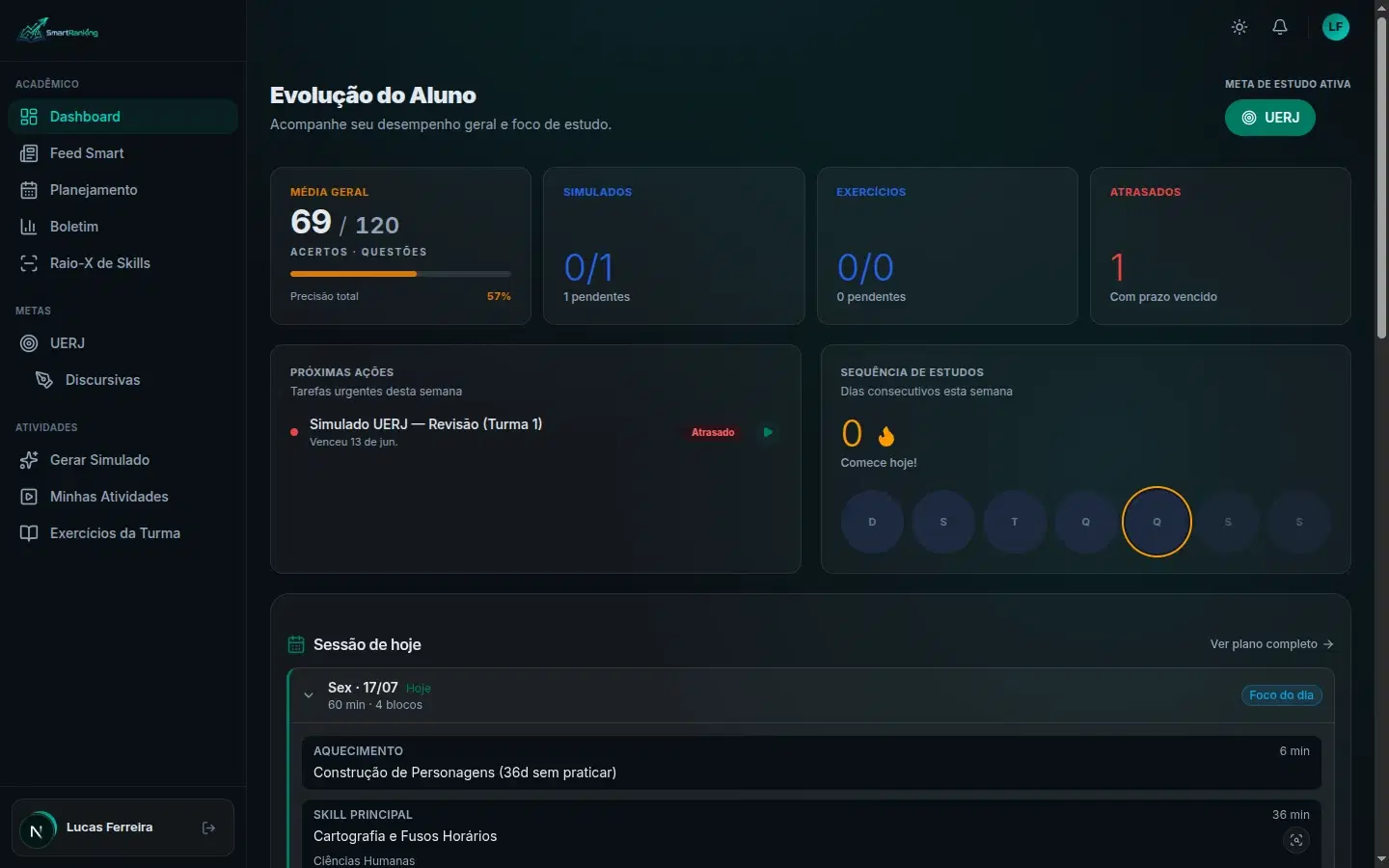Click the focus icon on Skill Principal block
This screenshot has width=1389, height=868.
tap(1296, 840)
